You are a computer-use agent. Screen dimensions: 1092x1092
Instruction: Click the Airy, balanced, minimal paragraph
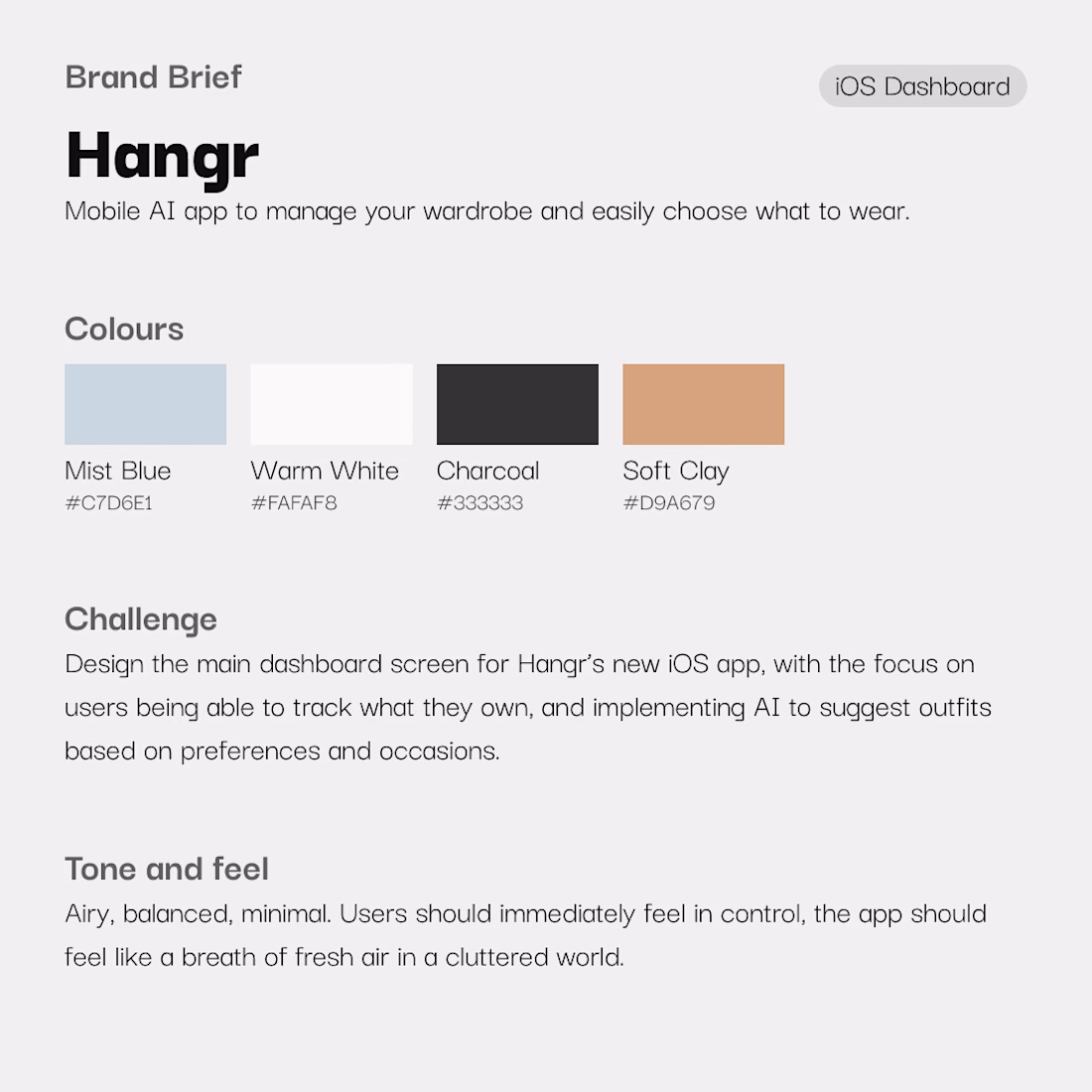(525, 935)
